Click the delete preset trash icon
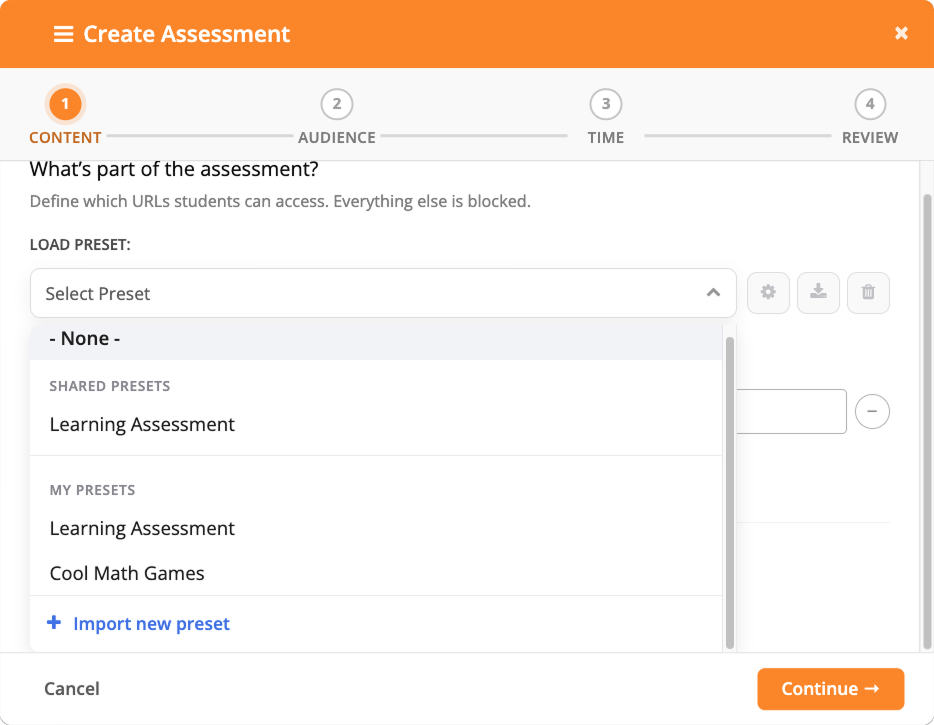 point(868,293)
